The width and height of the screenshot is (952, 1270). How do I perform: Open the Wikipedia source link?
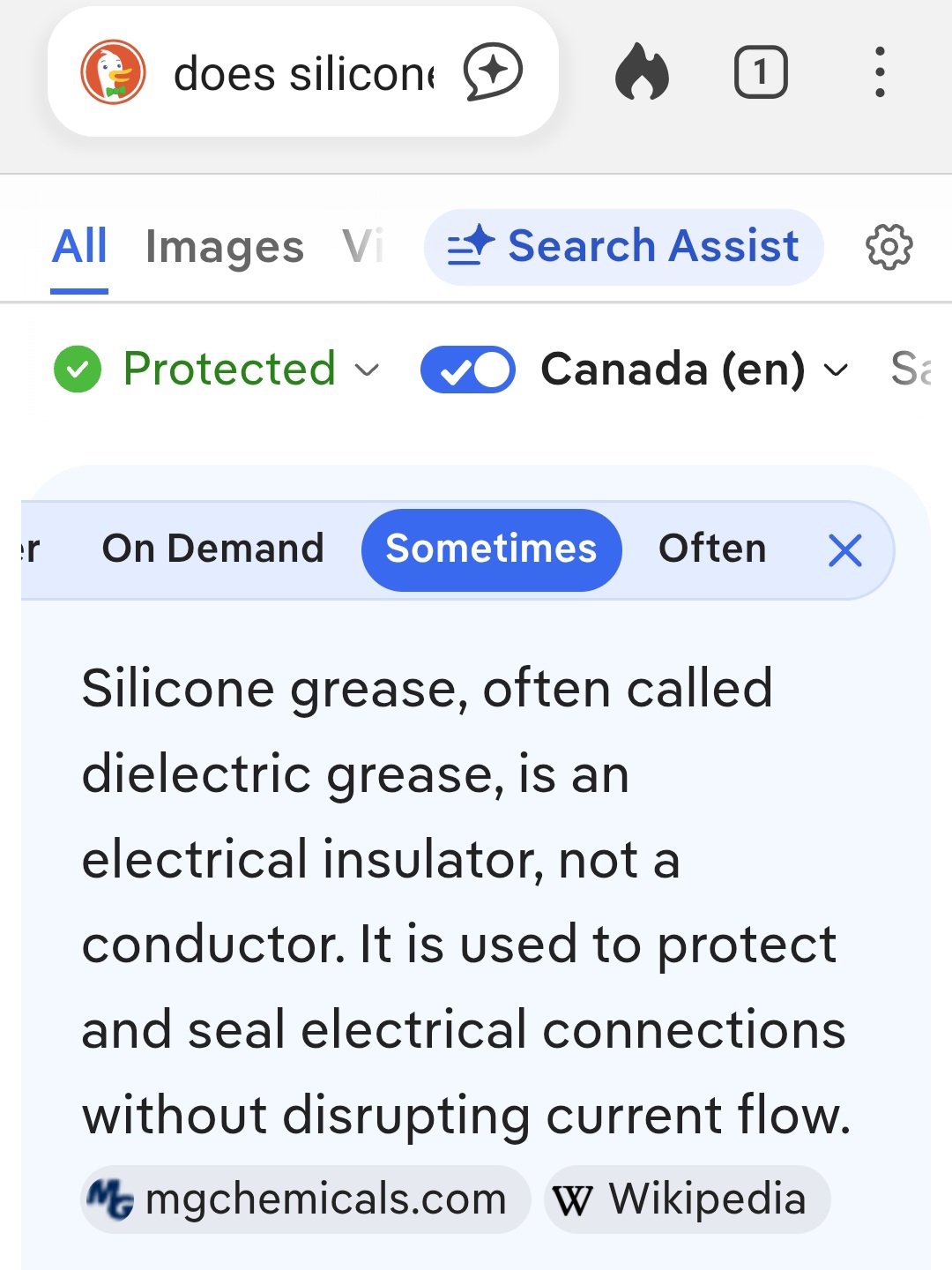tap(687, 1199)
